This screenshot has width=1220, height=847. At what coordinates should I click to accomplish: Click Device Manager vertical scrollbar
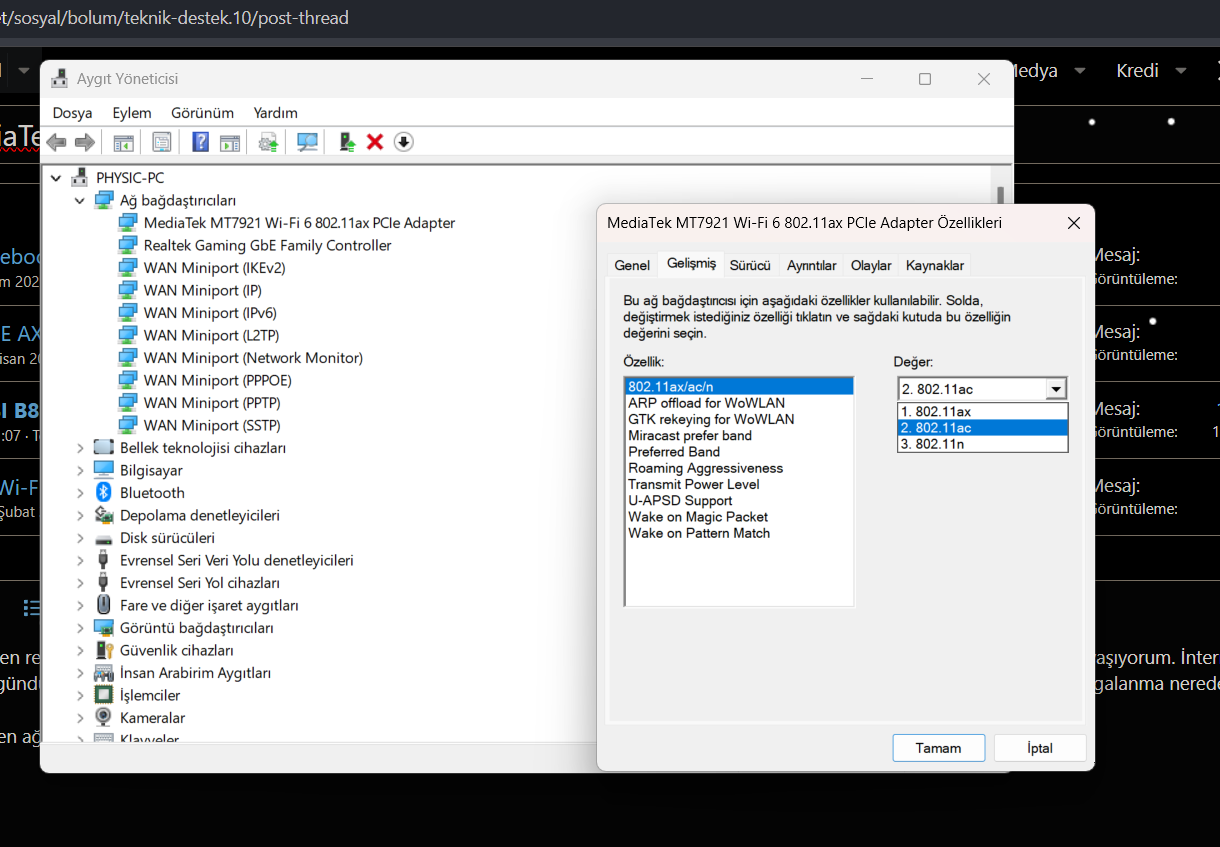(x=1000, y=195)
